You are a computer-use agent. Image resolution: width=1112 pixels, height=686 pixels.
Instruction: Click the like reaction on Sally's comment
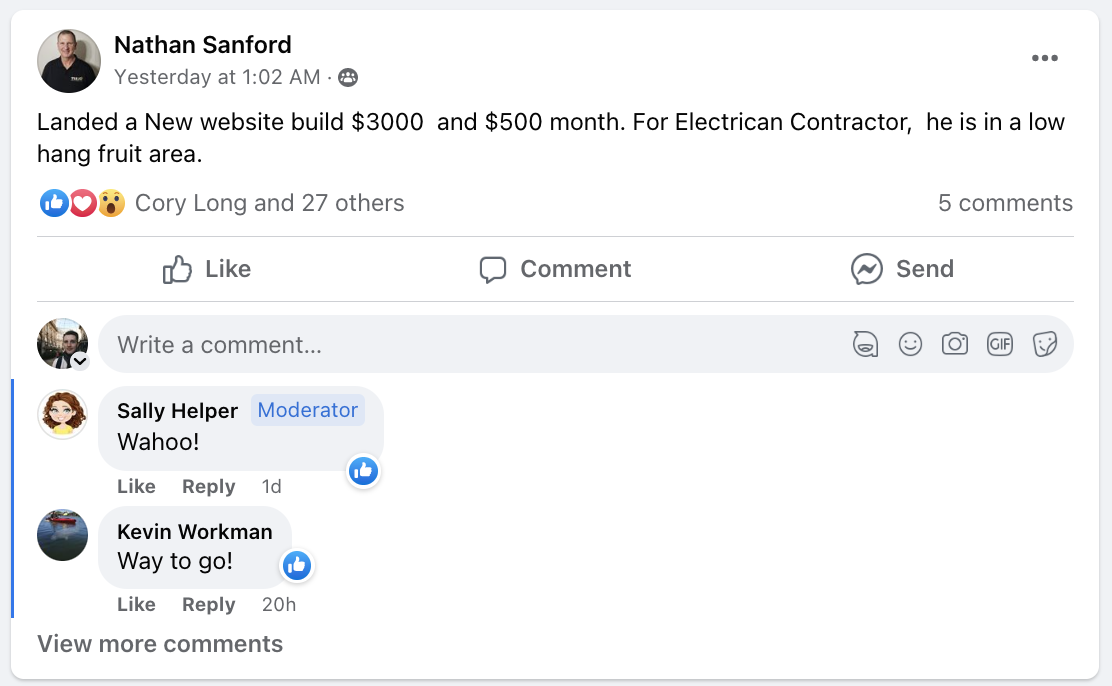click(x=363, y=470)
